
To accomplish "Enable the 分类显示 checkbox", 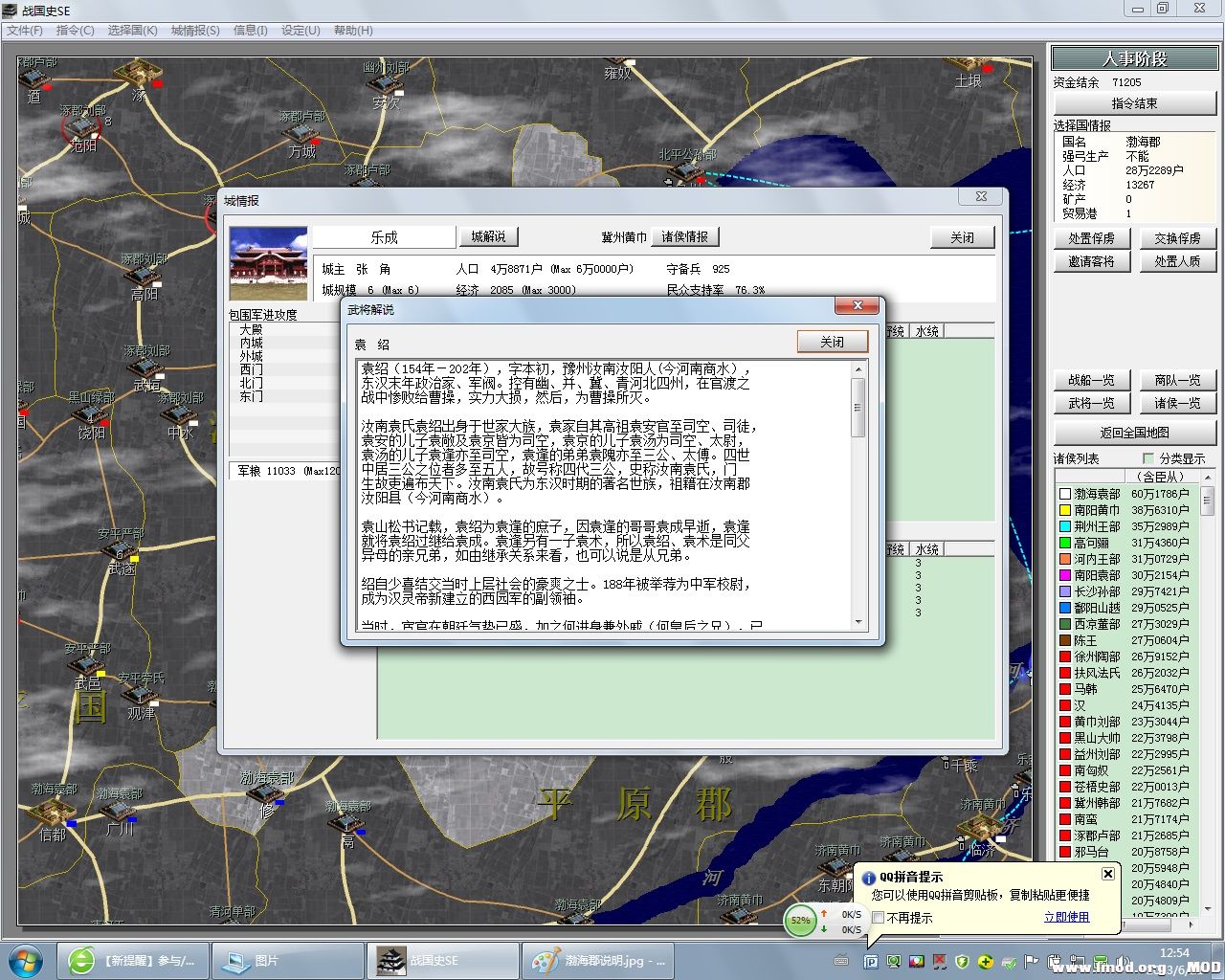I will (x=1147, y=458).
